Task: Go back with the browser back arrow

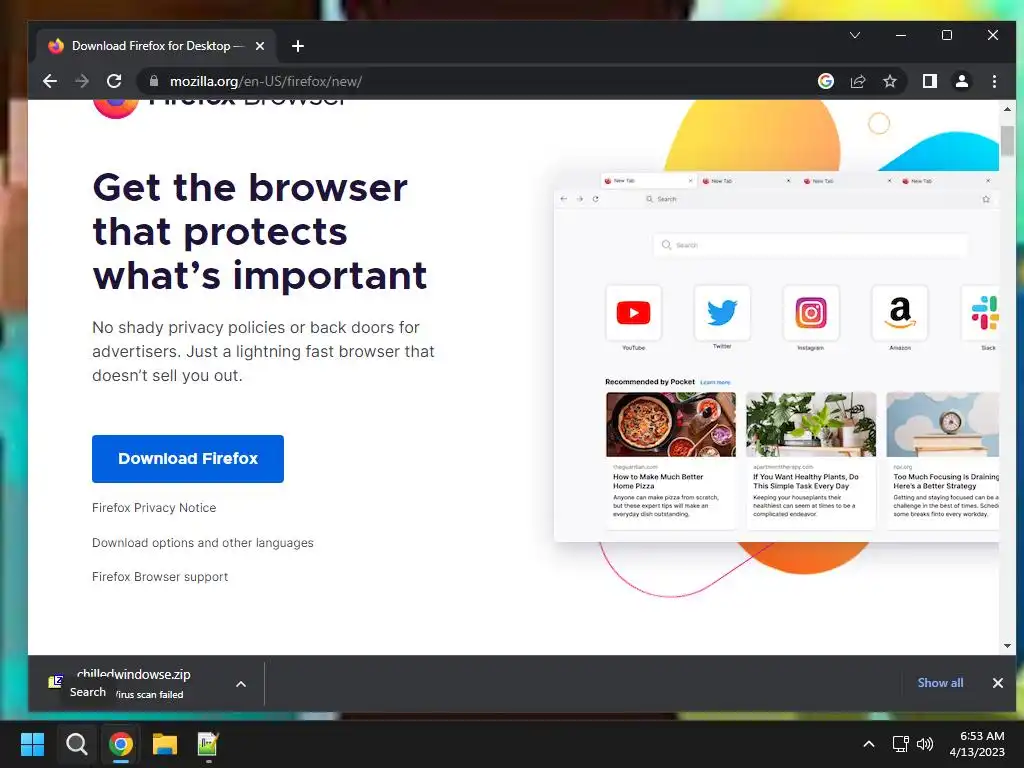Action: [x=50, y=81]
